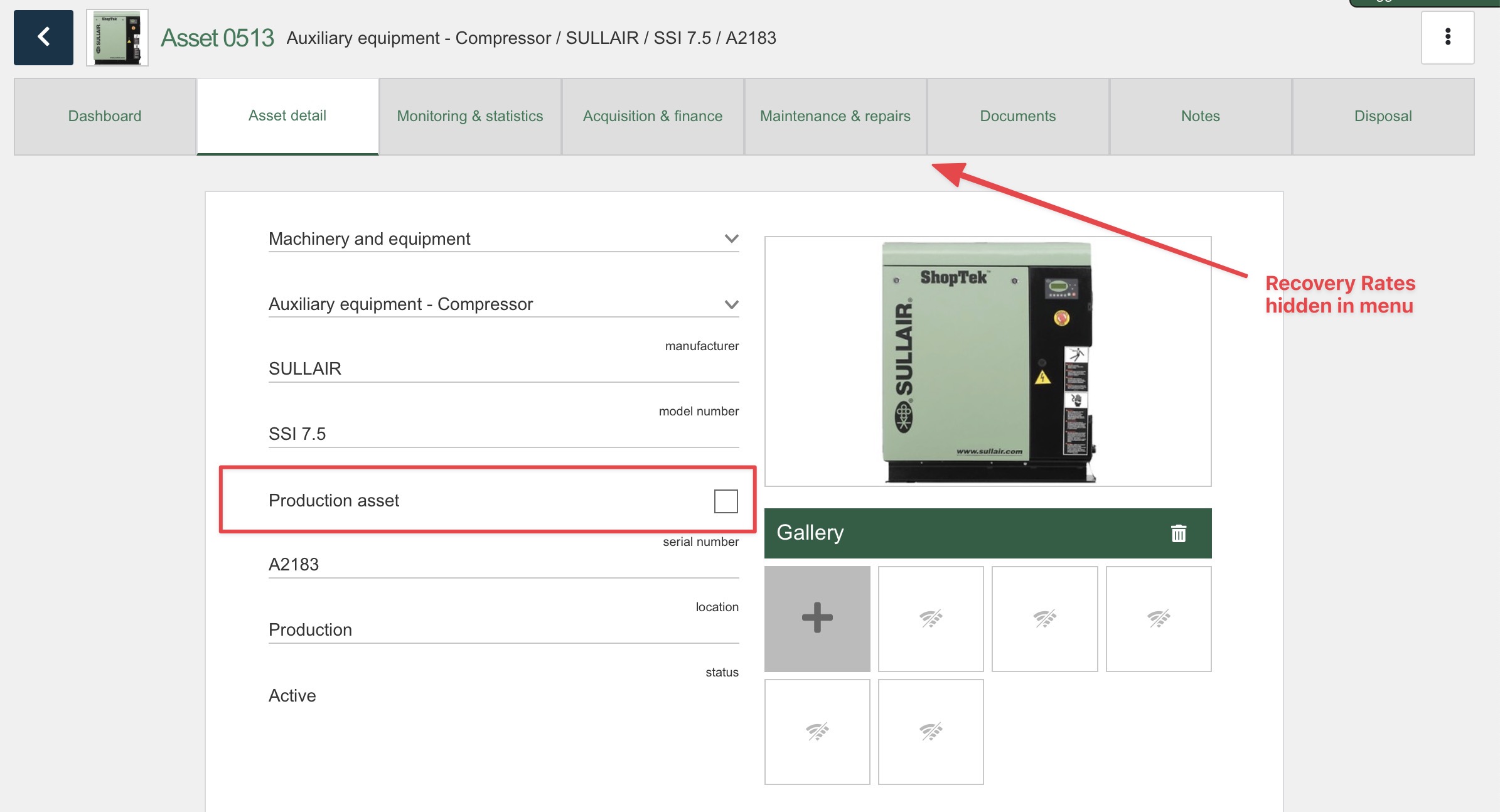Click the gallery trash delete icon
Image resolution: width=1500 pixels, height=812 pixels.
pos(1178,533)
